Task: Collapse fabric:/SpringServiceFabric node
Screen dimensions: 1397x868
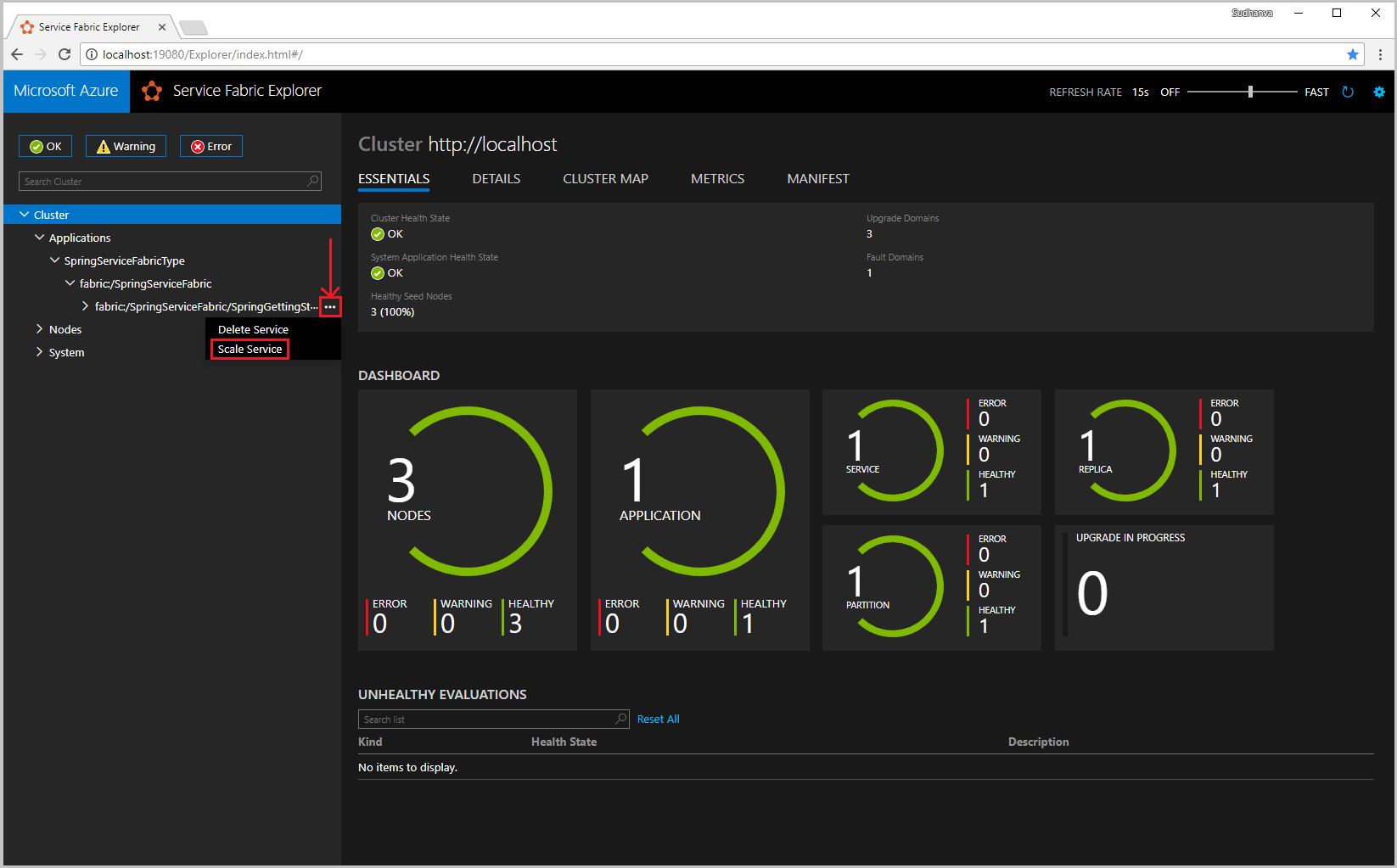Action: click(x=70, y=283)
